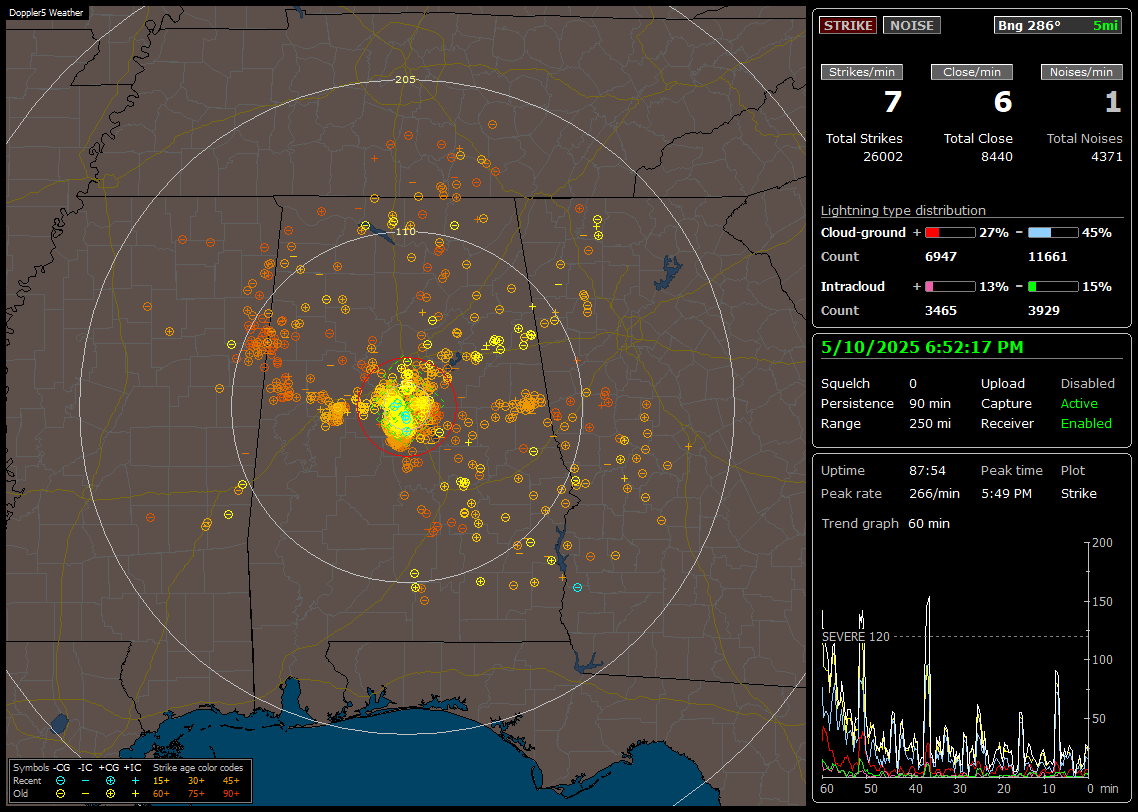The image size is (1138, 812).
Task: Click the noises per minute value 1
Action: (x=1113, y=102)
